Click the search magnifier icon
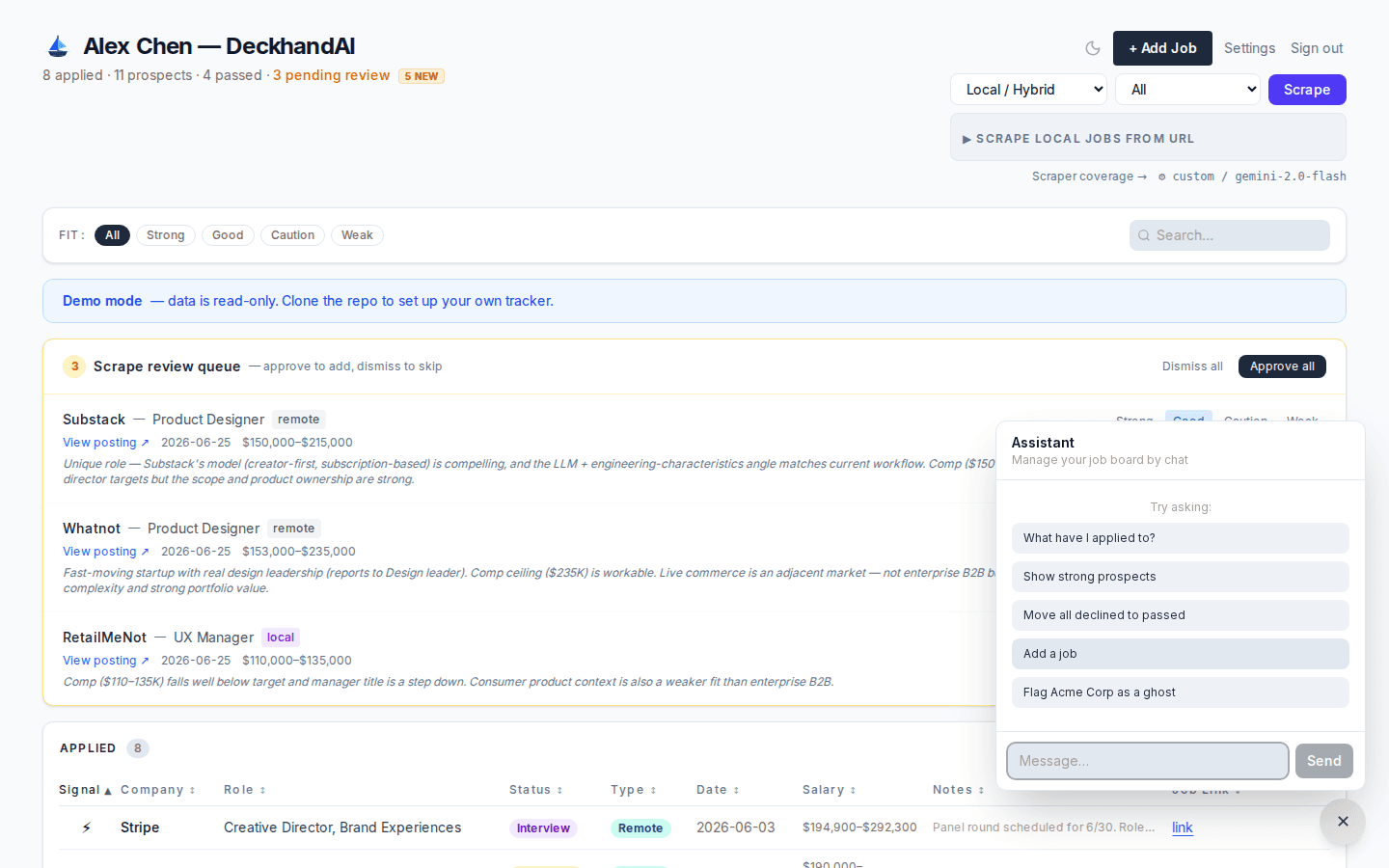 (x=1144, y=235)
